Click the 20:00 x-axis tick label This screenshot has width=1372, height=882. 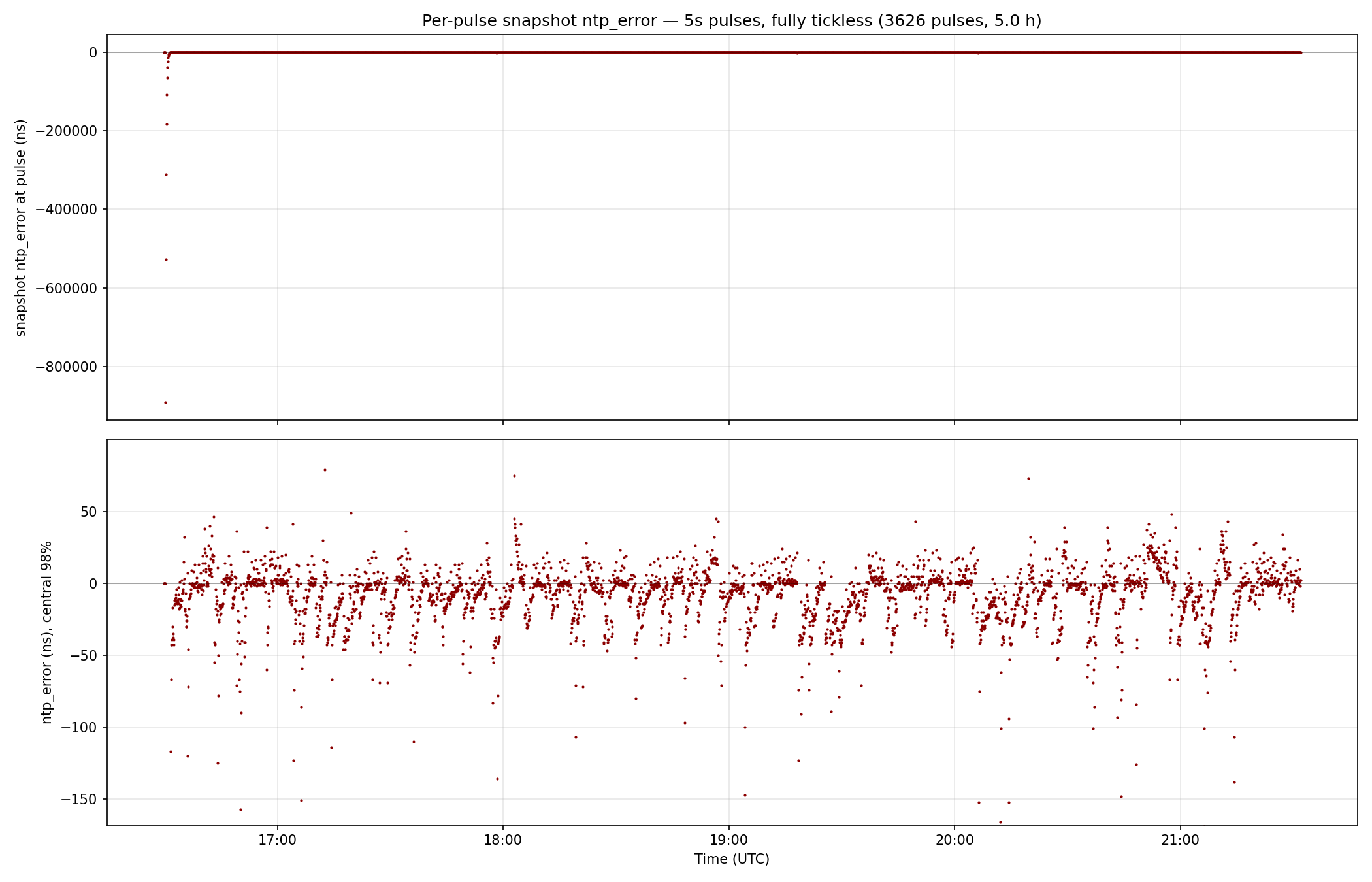pyautogui.click(x=955, y=840)
